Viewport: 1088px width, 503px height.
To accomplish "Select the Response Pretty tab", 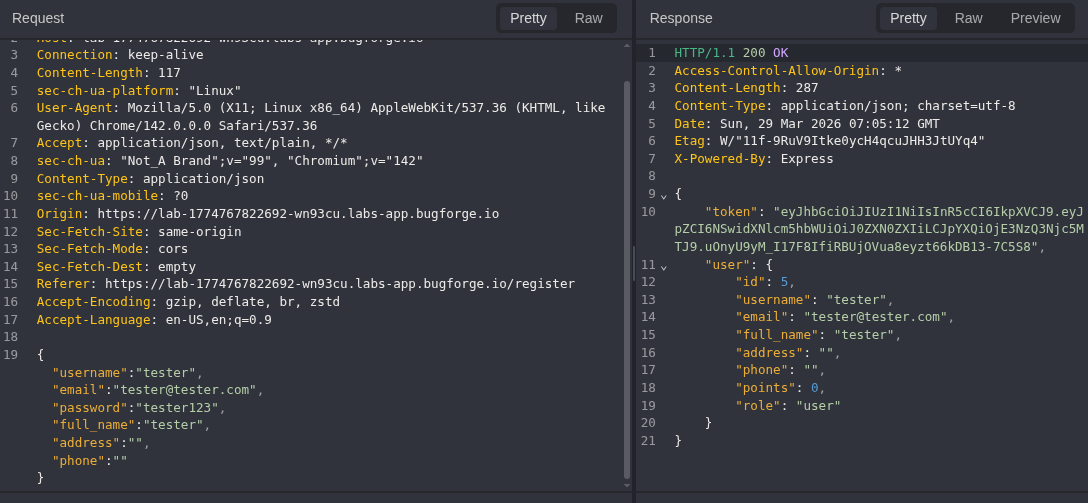I will click(908, 18).
